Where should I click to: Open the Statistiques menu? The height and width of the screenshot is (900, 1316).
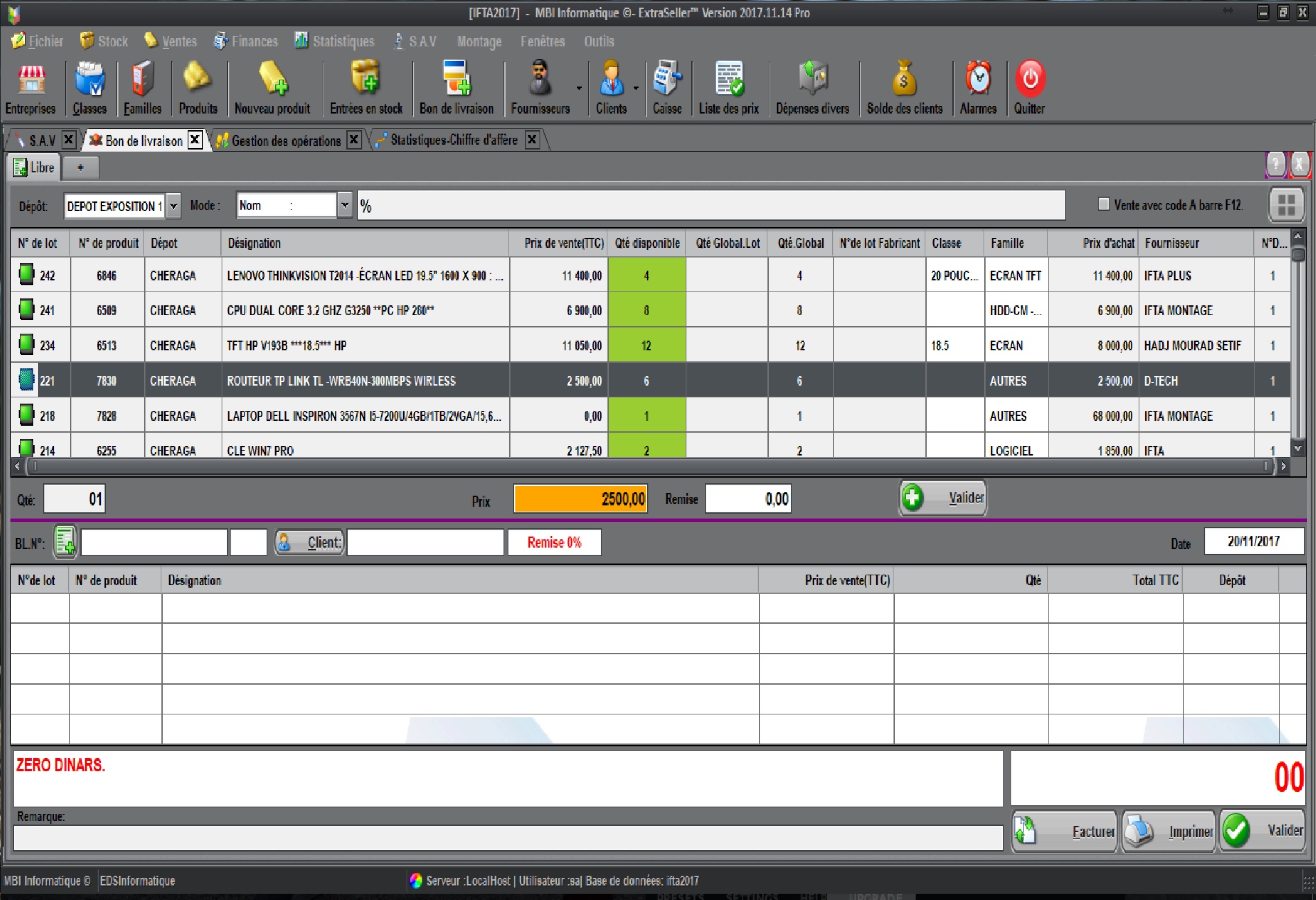click(335, 41)
